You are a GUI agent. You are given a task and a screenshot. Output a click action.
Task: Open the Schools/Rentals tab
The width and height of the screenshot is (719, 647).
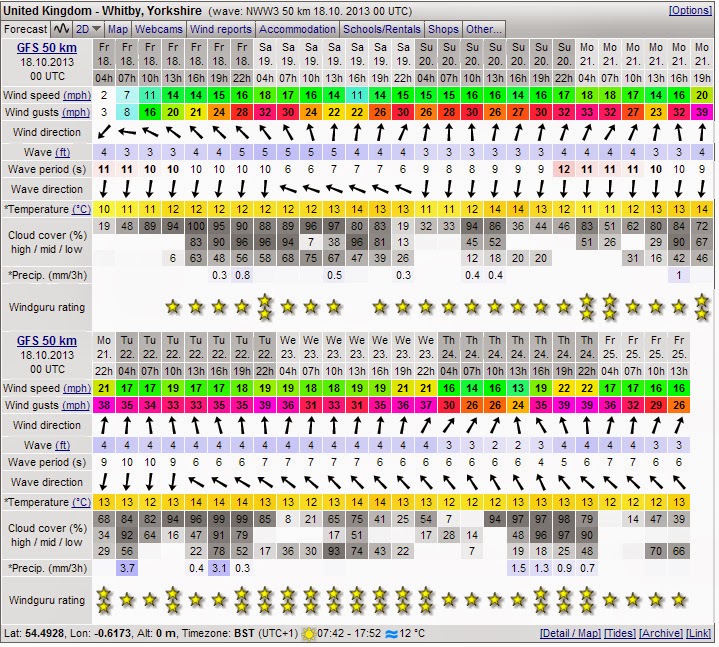382,29
